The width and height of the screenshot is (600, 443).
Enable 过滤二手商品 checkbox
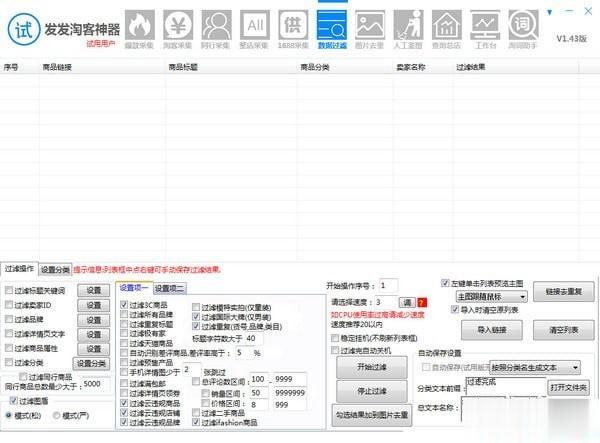coord(196,413)
